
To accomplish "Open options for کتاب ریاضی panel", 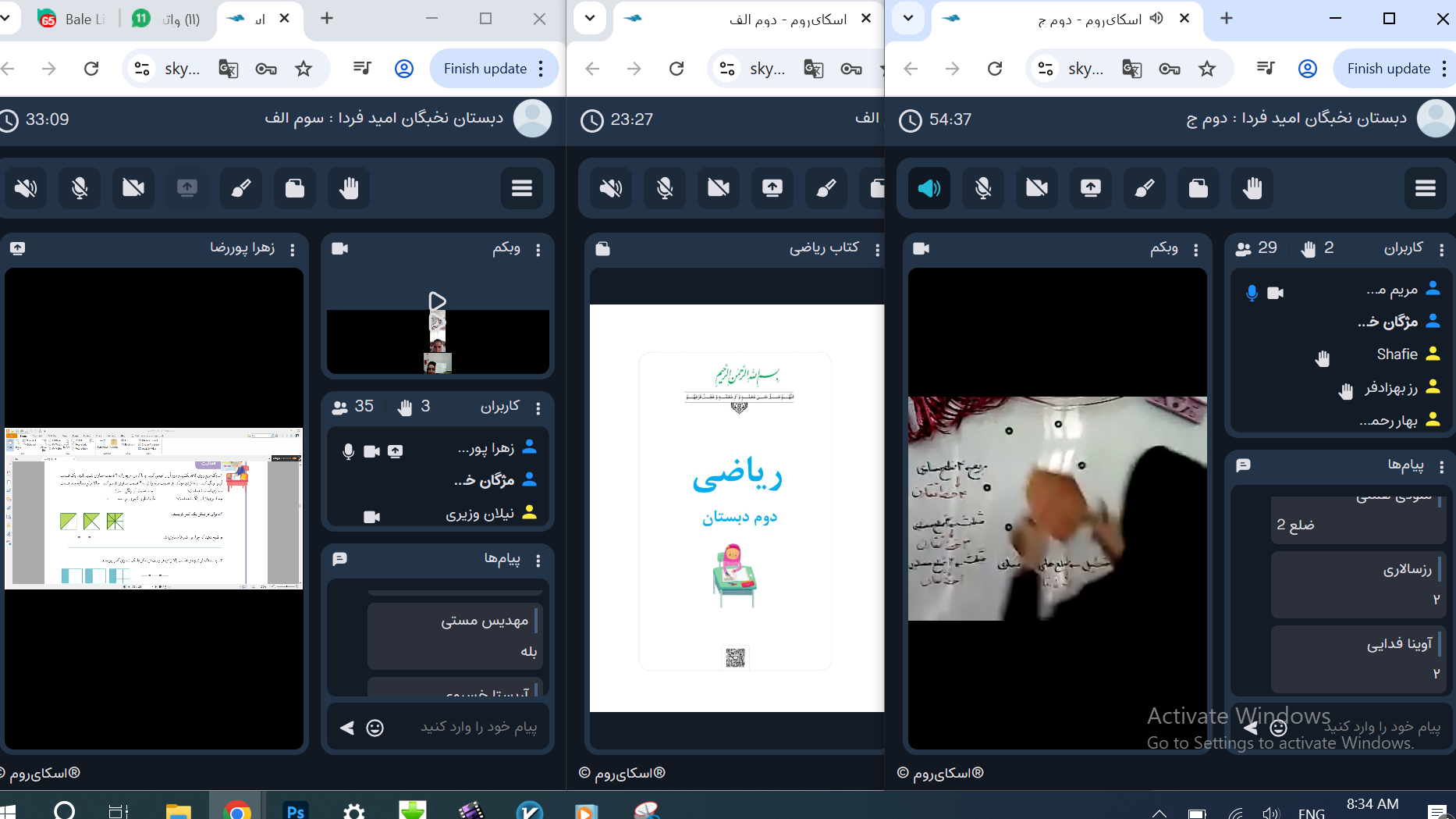I will (877, 250).
